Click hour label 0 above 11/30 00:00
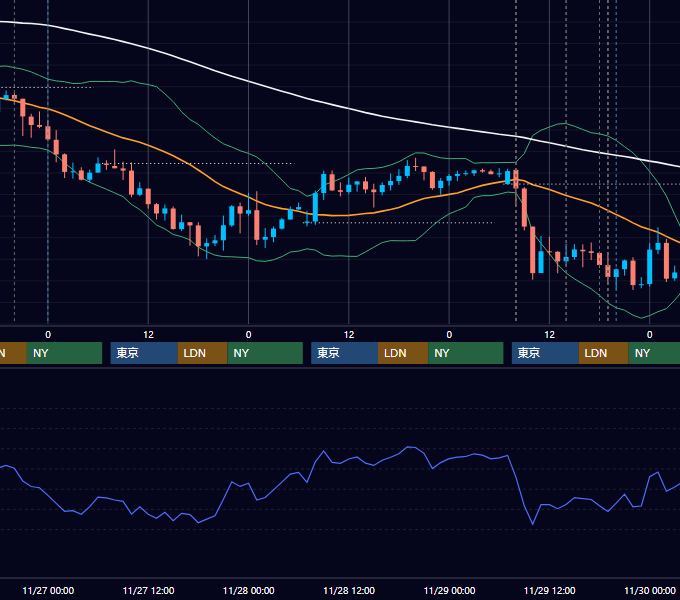This screenshot has width=680, height=600. coord(650,335)
